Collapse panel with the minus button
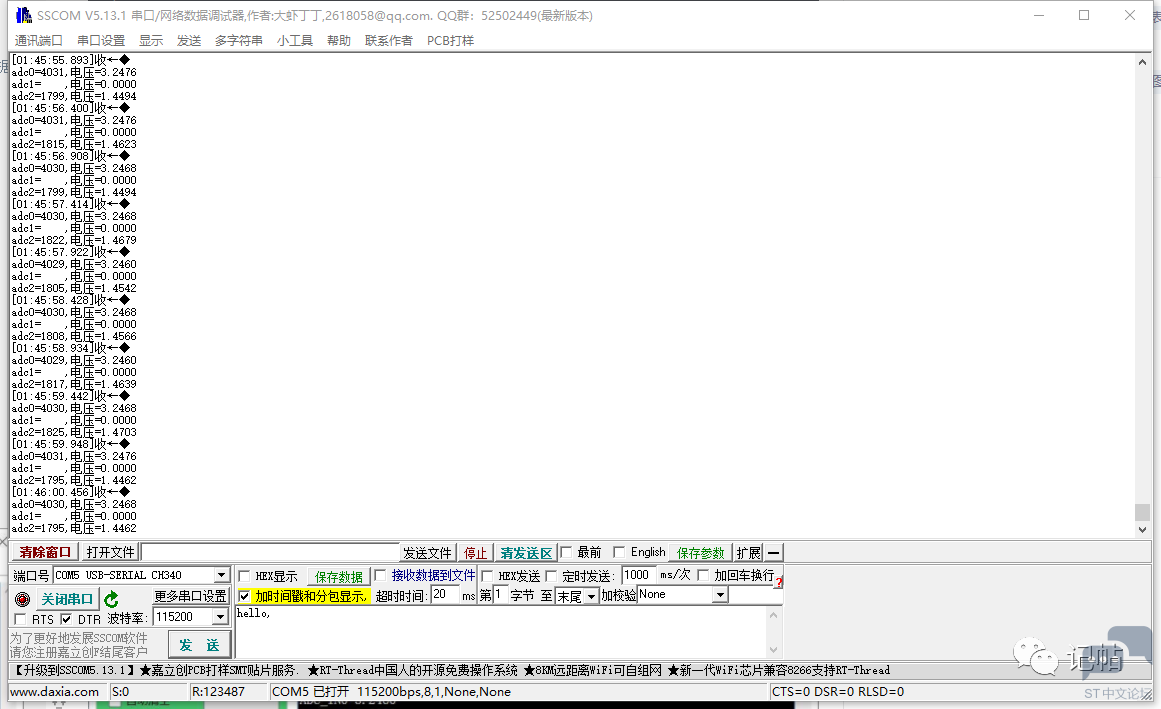1161x709 pixels. click(773, 552)
